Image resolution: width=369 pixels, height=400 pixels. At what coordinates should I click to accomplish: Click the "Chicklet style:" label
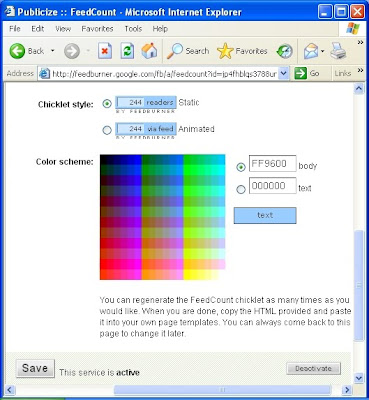[x=66, y=104]
